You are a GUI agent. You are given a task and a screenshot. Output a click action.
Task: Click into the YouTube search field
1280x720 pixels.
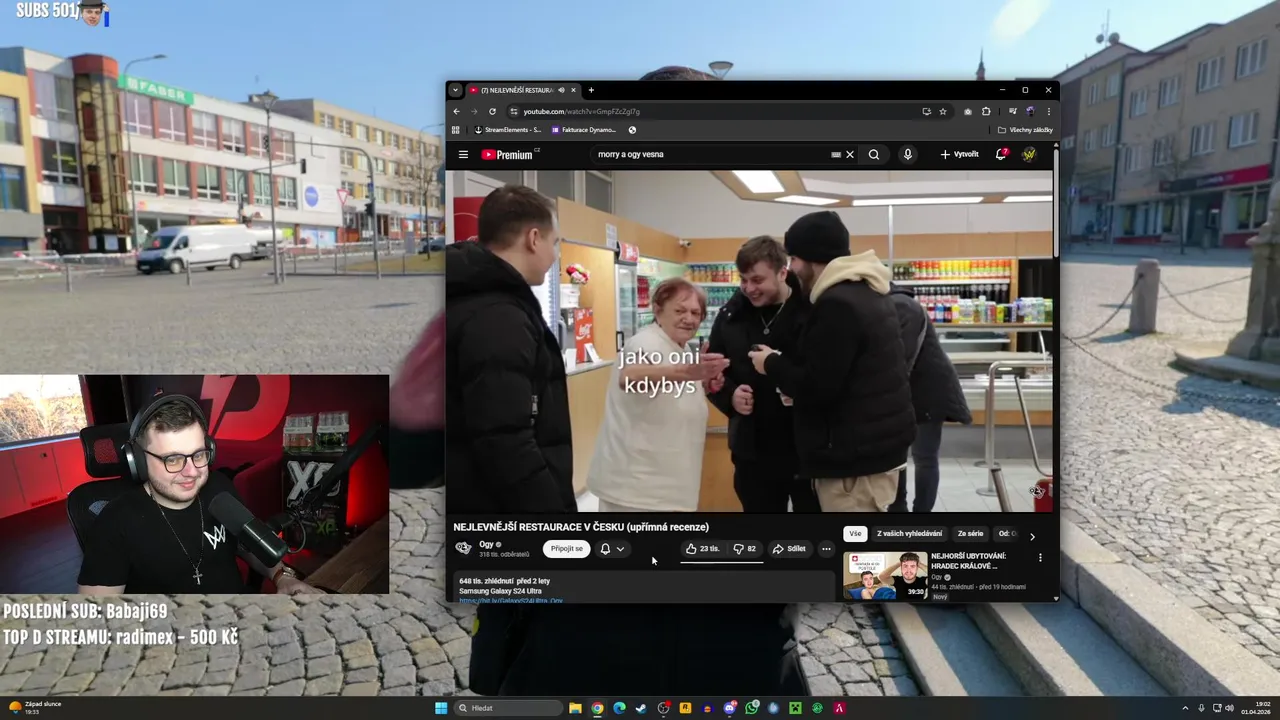pyautogui.click(x=710, y=155)
